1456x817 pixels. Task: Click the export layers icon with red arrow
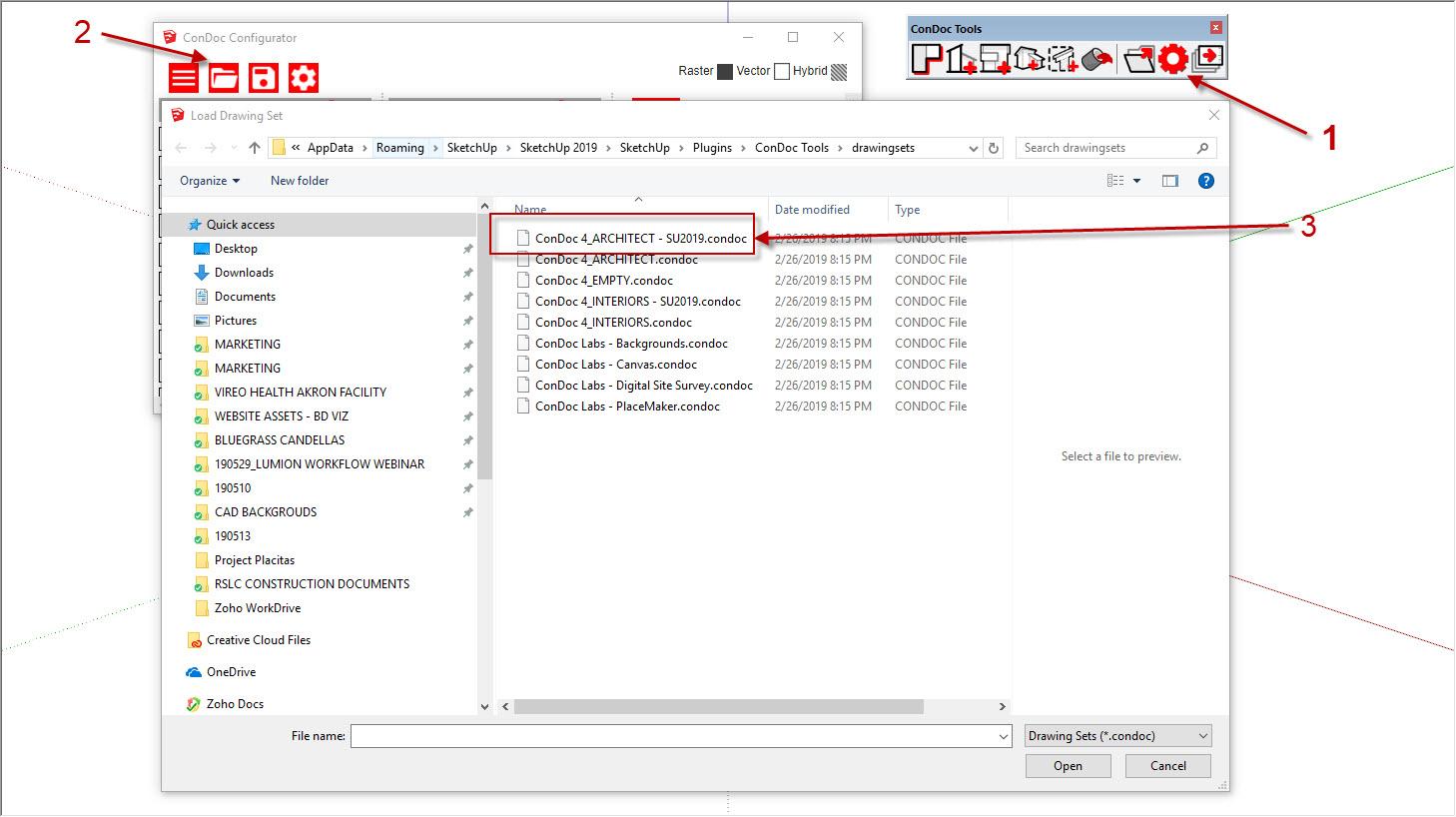1208,60
